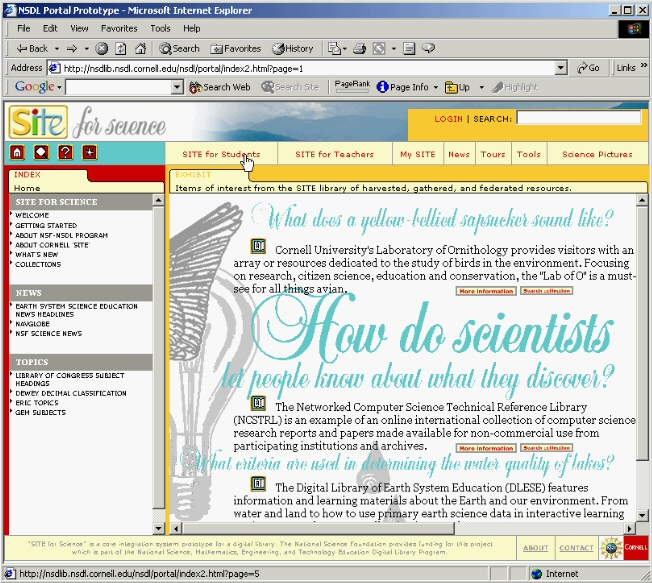Click the red plus icon button

click(x=90, y=153)
